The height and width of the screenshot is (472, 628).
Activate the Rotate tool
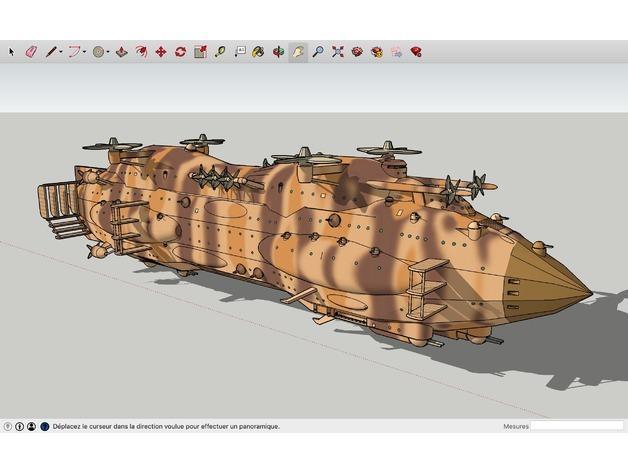click(x=180, y=51)
